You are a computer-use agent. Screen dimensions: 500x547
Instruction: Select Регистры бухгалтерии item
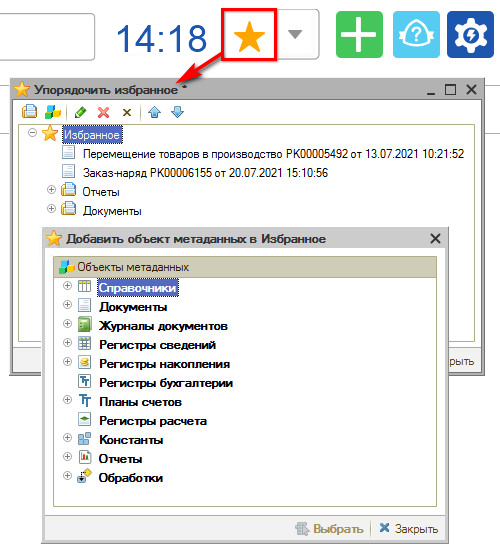(x=166, y=383)
